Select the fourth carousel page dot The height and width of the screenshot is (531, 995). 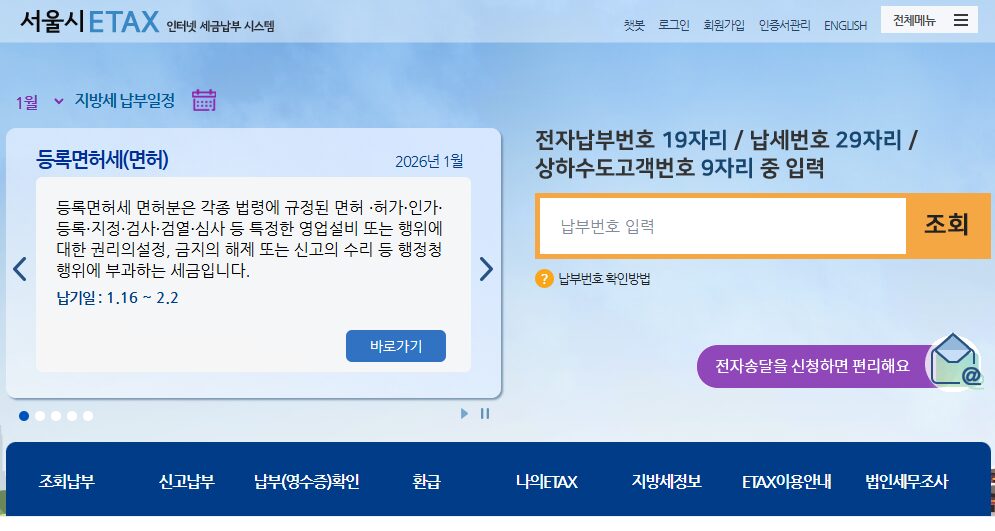[72, 416]
